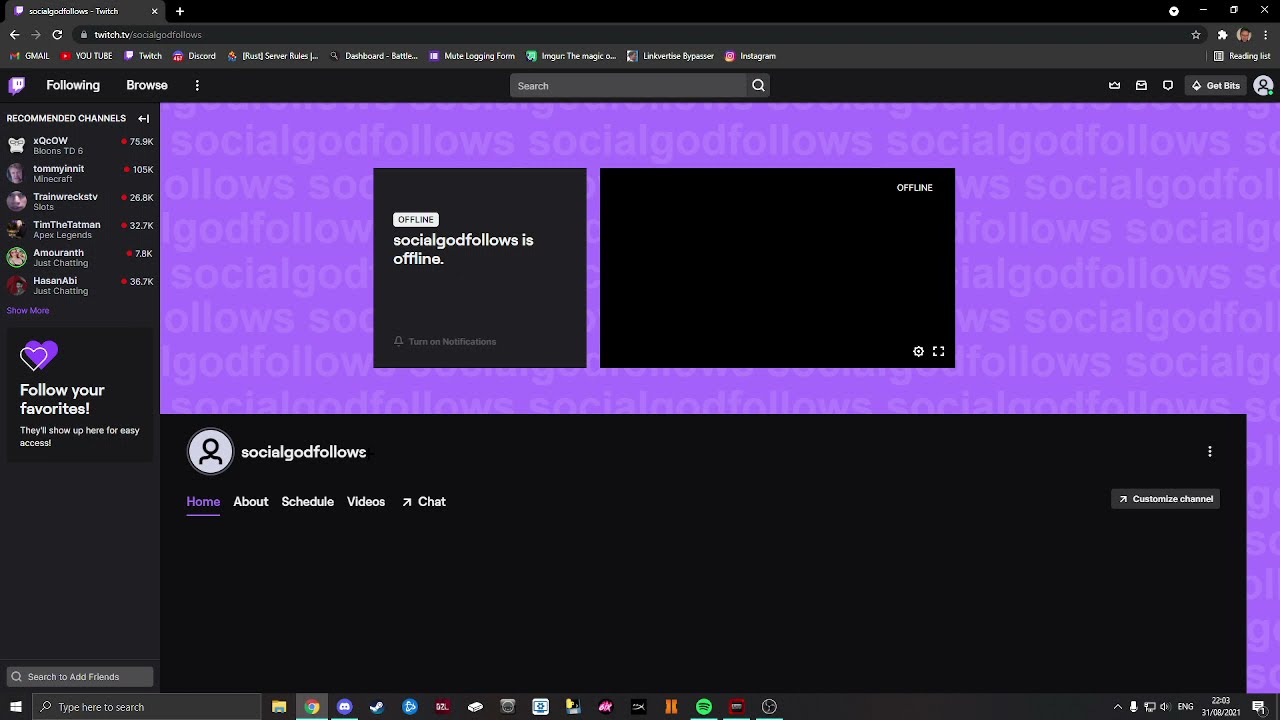
Task: Click the magnifier search button
Action: coord(758,86)
